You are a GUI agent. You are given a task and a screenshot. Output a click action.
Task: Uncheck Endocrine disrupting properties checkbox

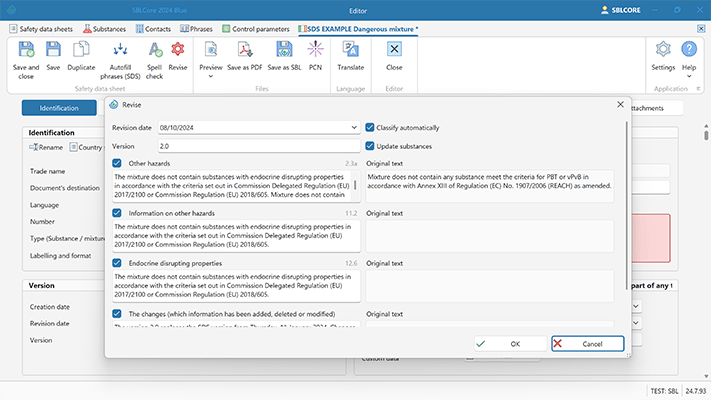(x=117, y=263)
